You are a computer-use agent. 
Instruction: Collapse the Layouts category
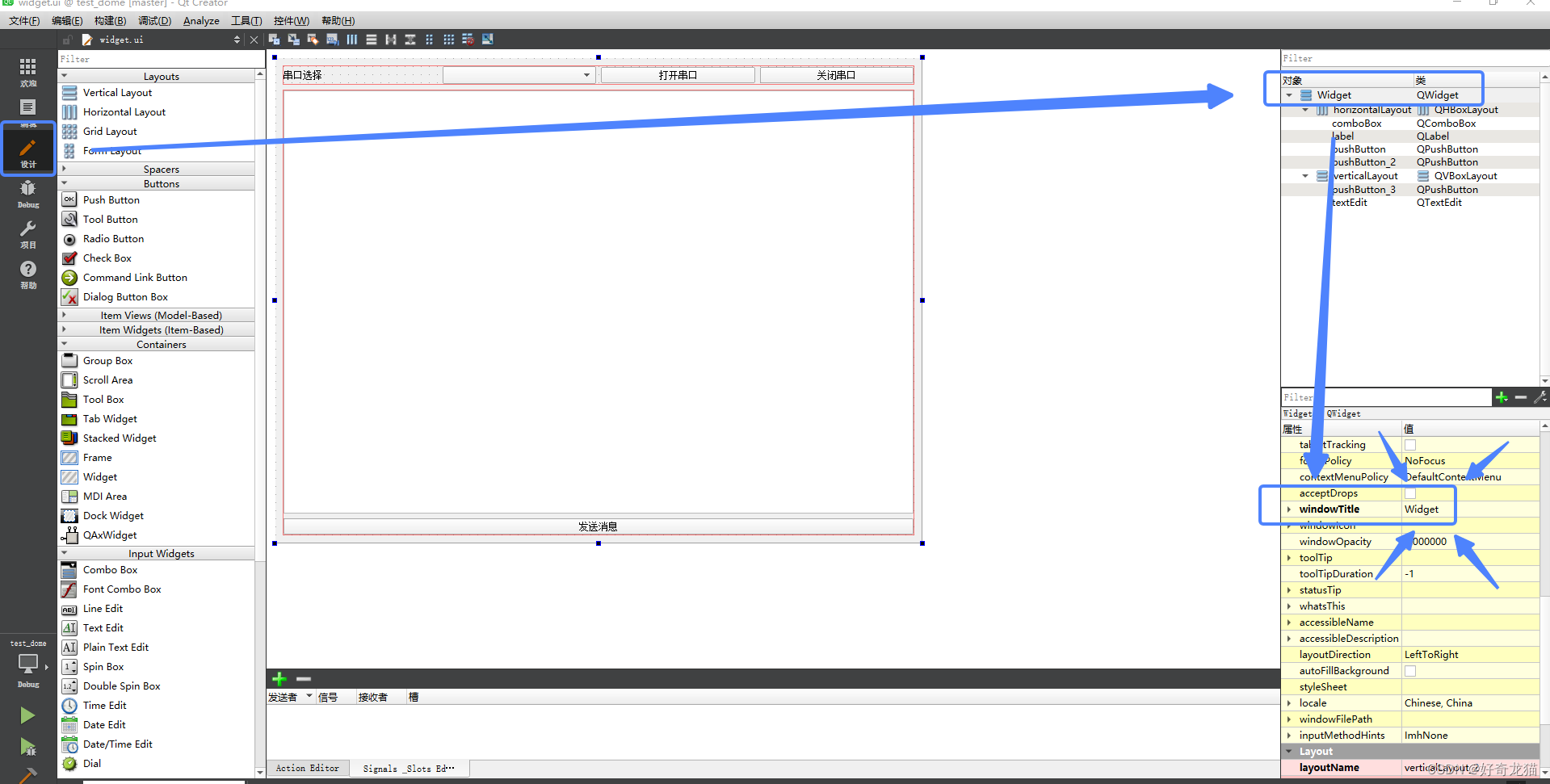point(64,76)
